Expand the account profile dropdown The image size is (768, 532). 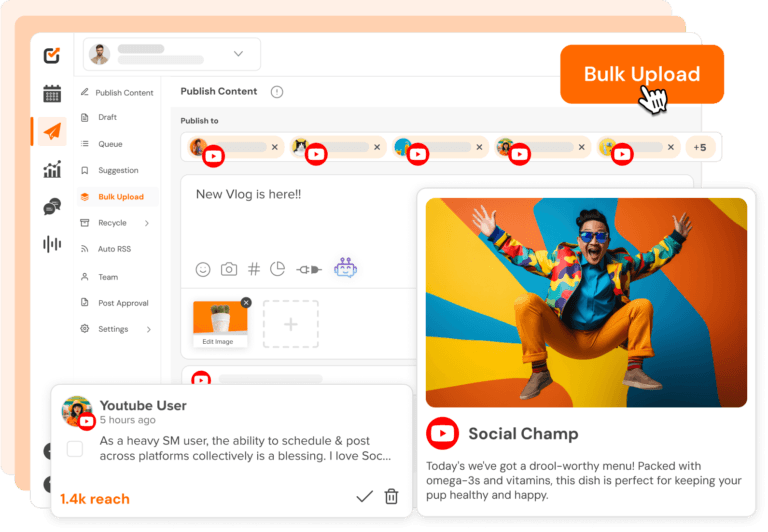pos(239,53)
